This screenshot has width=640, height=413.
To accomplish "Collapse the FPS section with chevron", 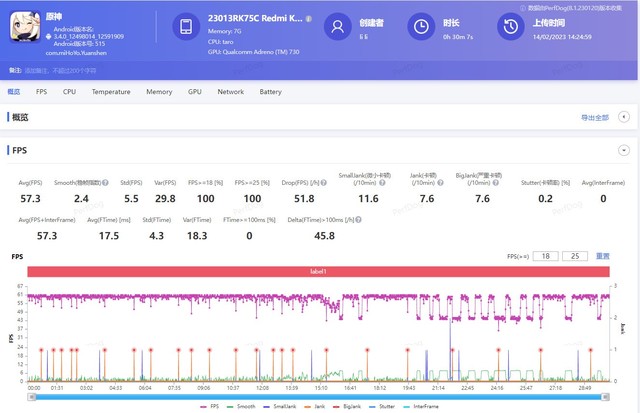I will [623, 149].
